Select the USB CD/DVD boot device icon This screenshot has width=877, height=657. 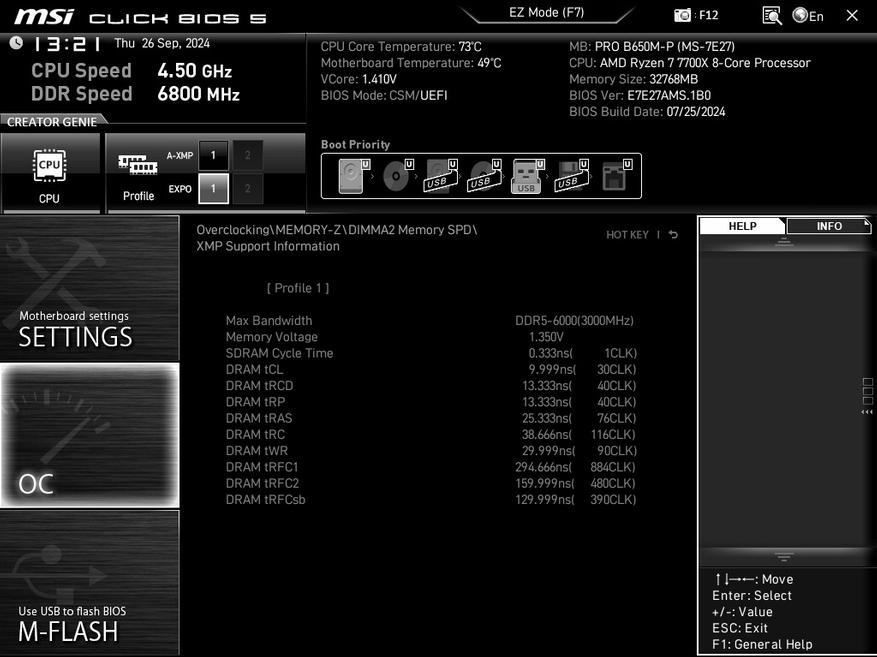pos(484,176)
